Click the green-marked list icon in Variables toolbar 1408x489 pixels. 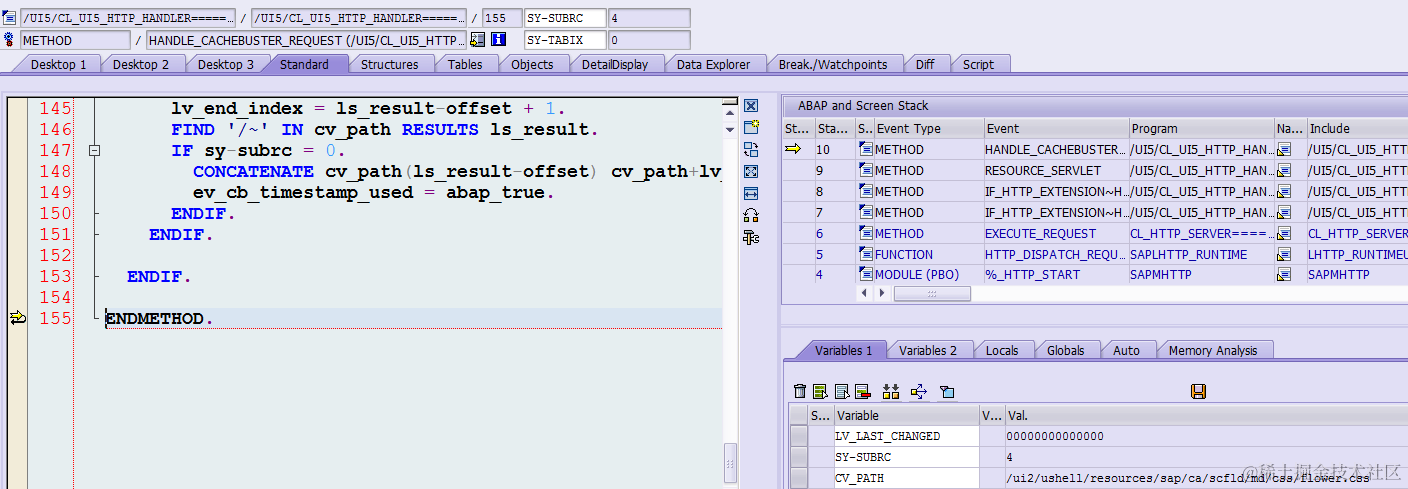click(820, 391)
